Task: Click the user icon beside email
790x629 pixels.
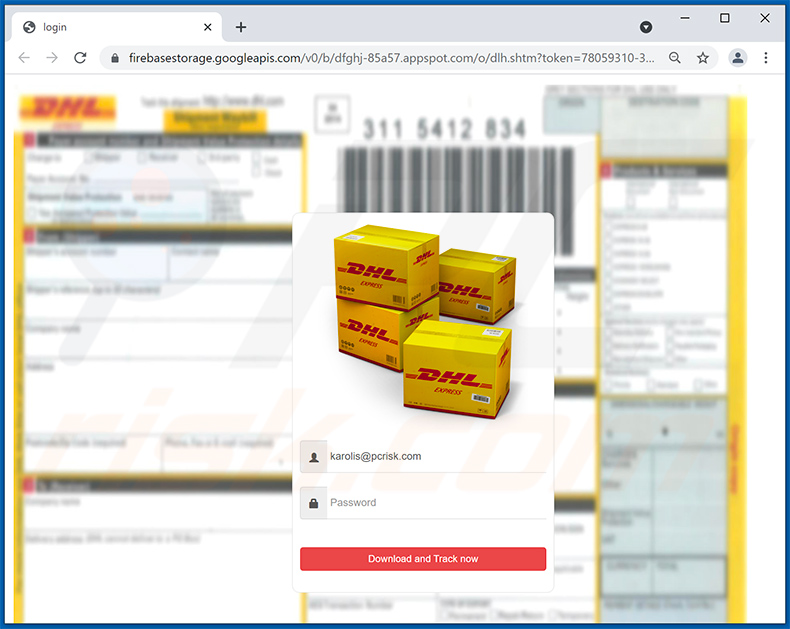Action: click(x=313, y=457)
